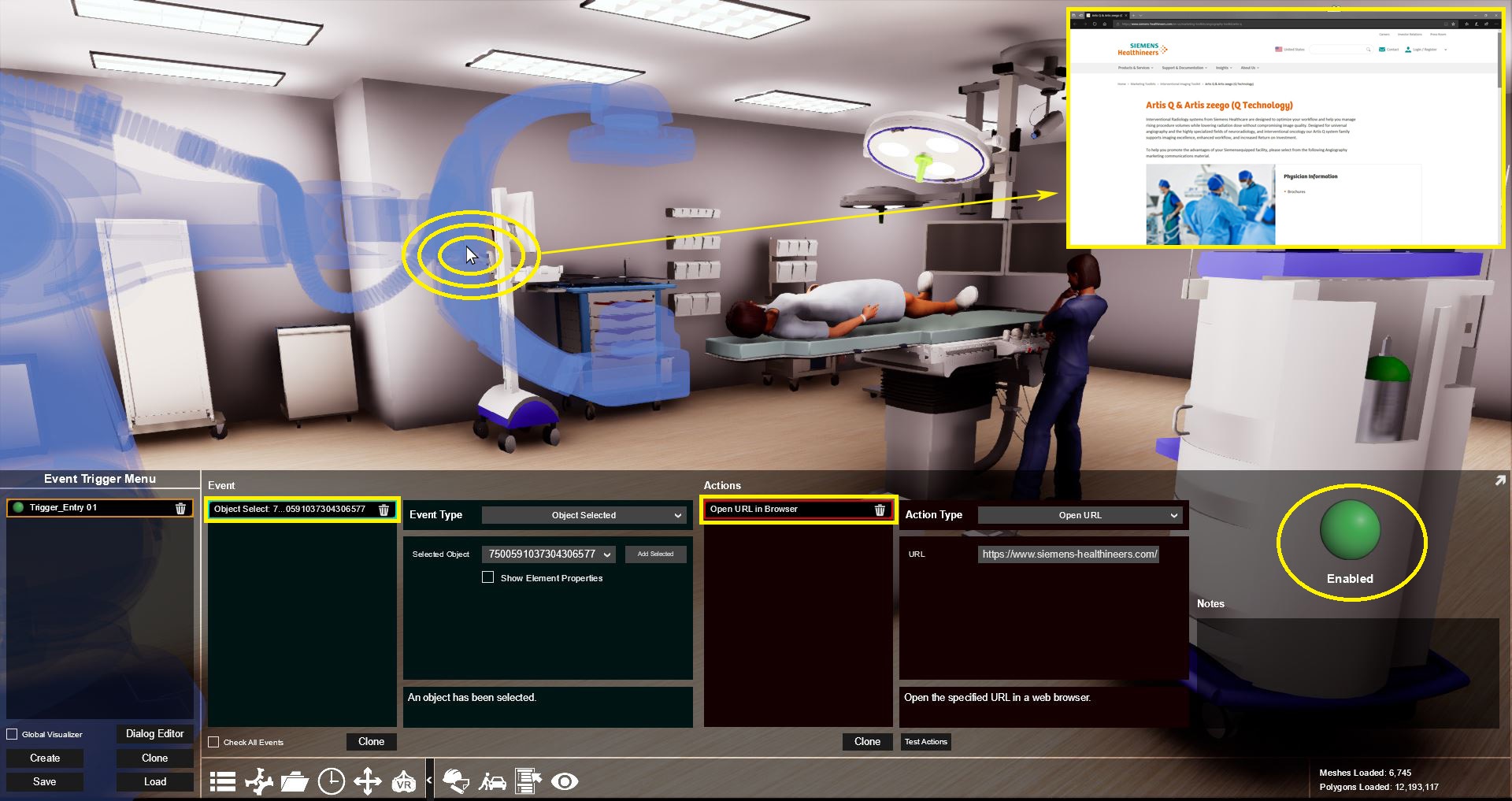Viewport: 1512px width, 801px height.
Task: Click the URL input field
Action: pyautogui.click(x=1069, y=554)
